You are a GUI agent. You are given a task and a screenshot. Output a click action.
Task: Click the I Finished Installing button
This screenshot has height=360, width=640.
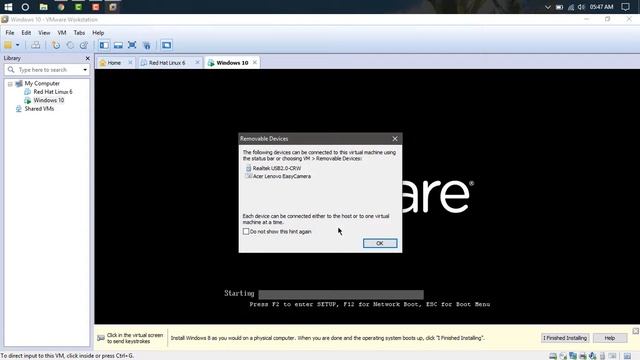coord(565,338)
